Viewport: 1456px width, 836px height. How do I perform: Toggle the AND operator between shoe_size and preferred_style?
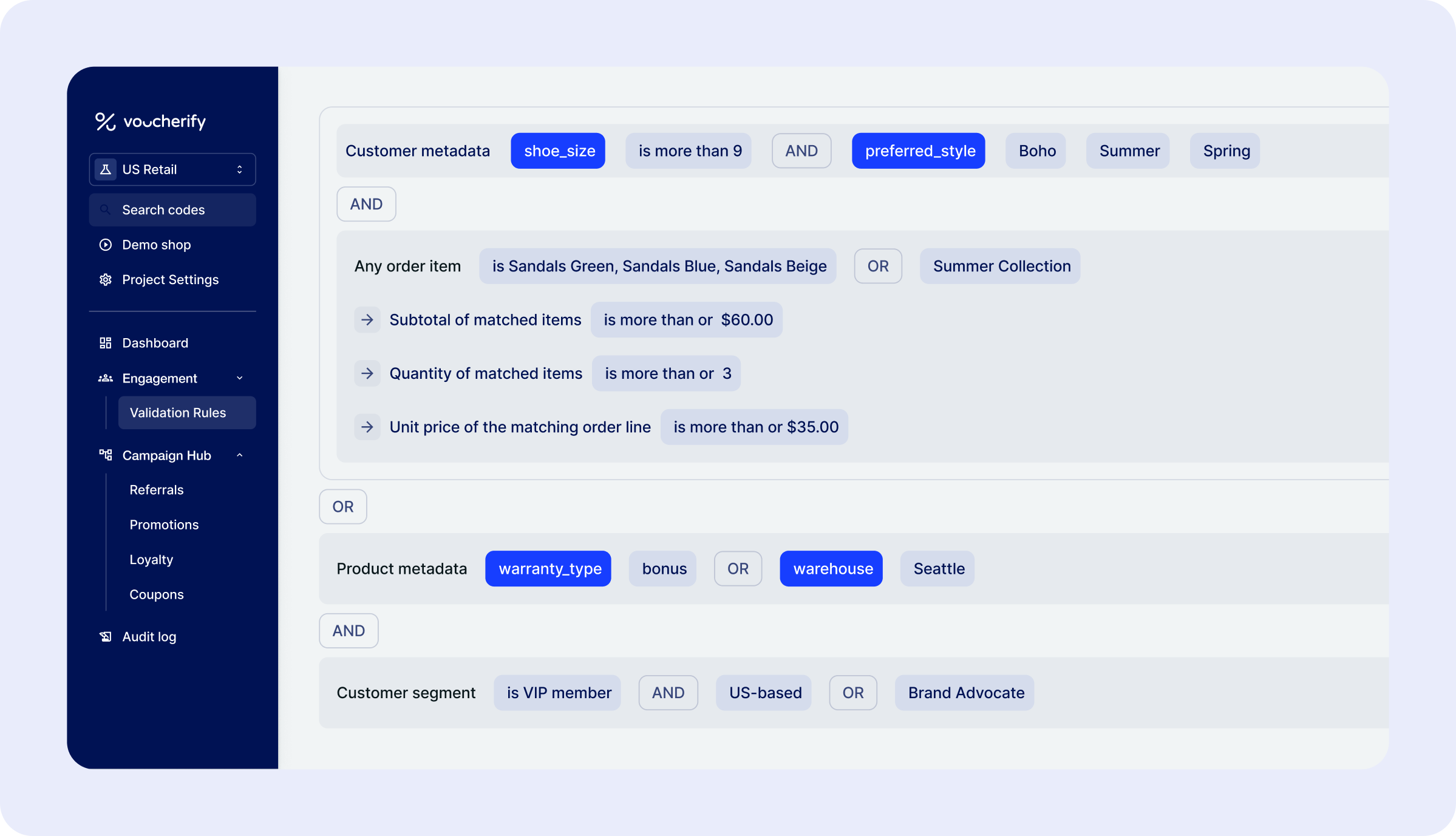click(801, 151)
